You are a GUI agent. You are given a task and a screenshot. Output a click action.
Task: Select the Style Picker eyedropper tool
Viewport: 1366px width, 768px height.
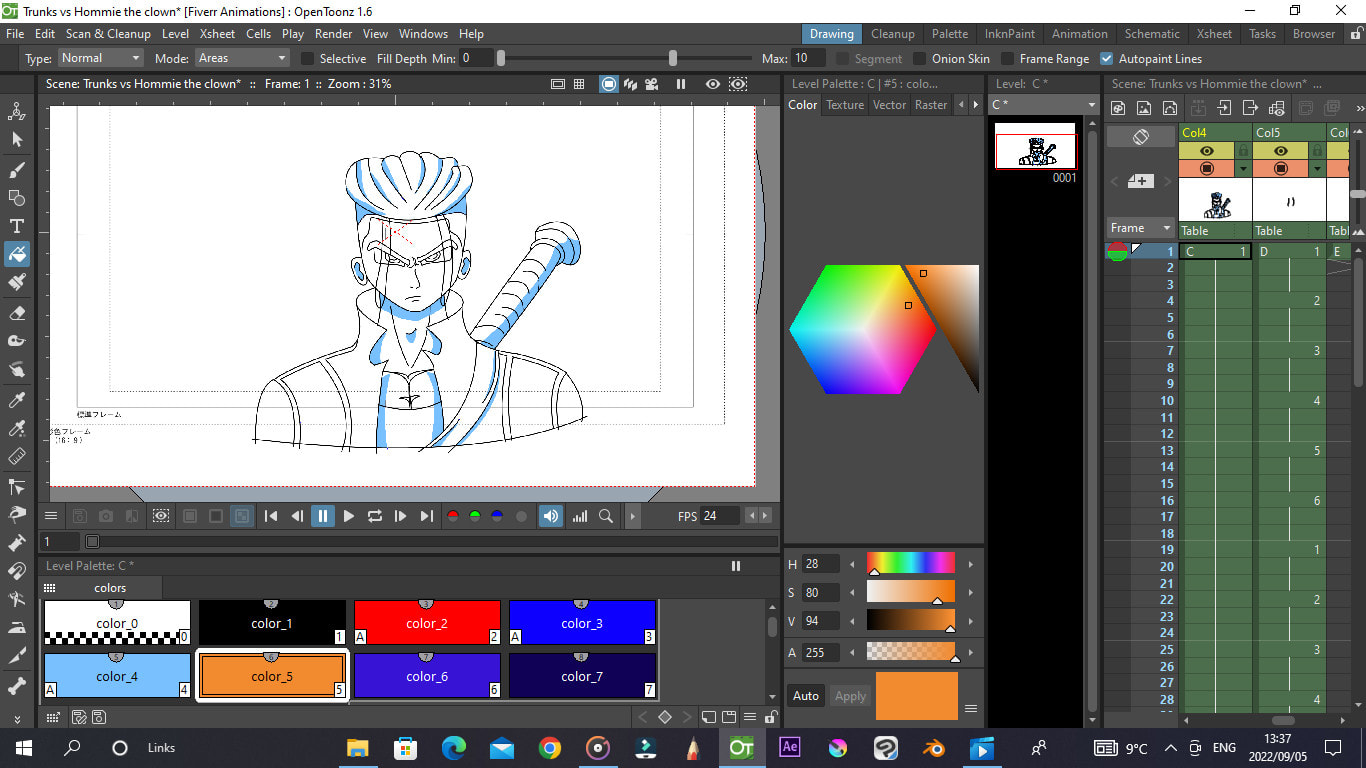click(17, 400)
